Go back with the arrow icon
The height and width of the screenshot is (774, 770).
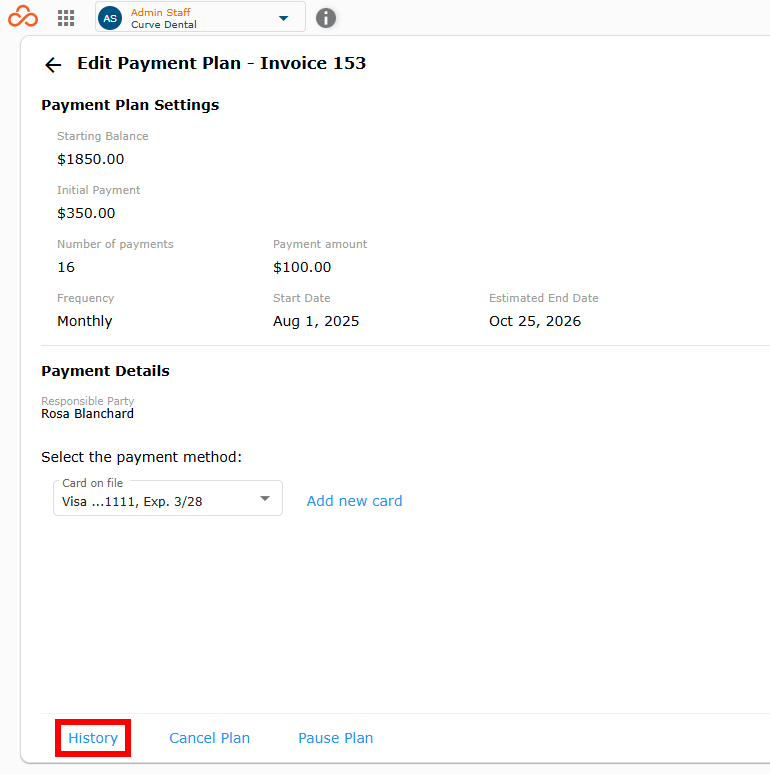pyautogui.click(x=53, y=65)
